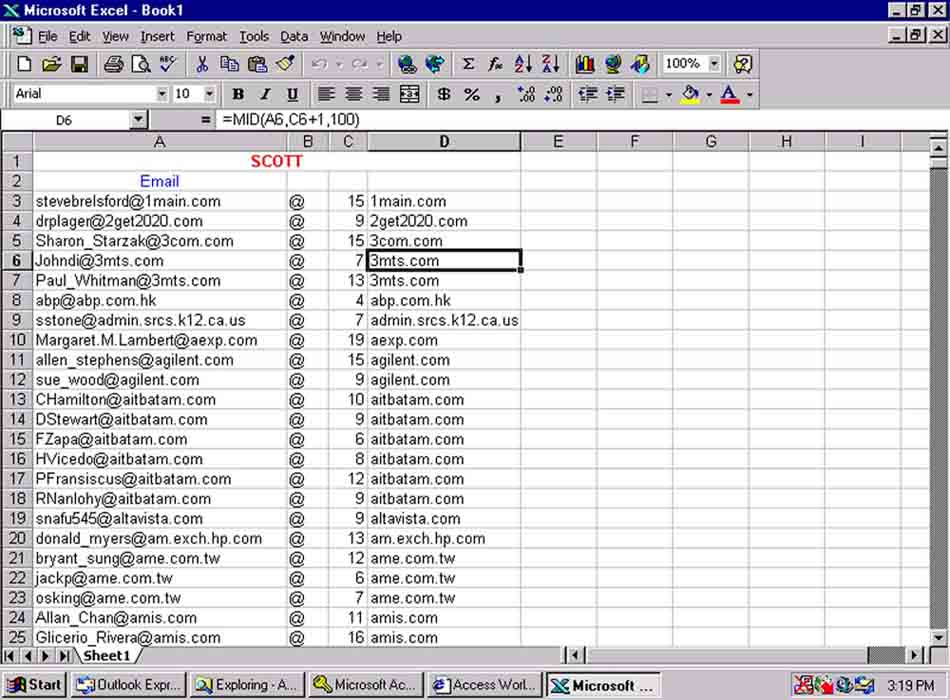
Task: Switch to Microsoft Access taskbar button
Action: pos(365,685)
